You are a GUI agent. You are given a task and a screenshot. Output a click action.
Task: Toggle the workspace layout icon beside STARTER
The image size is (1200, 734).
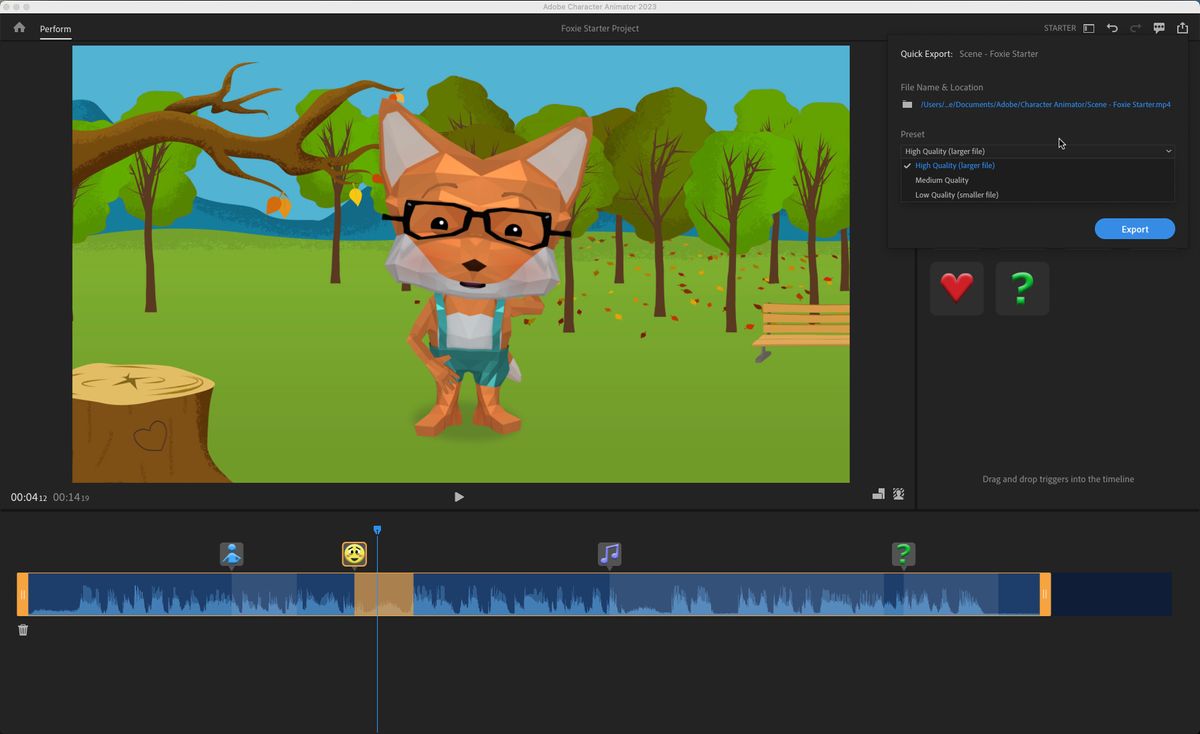(1089, 28)
